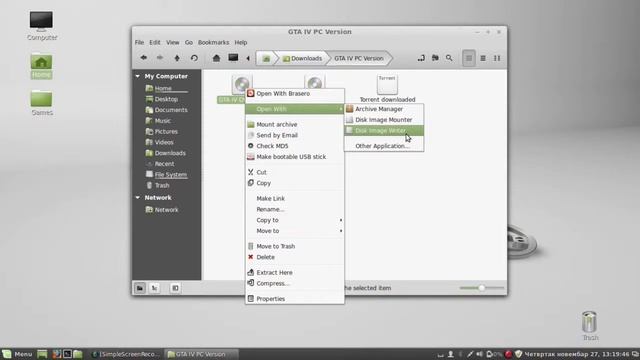
Task: Open the Edit menu
Action: click(x=155, y=42)
